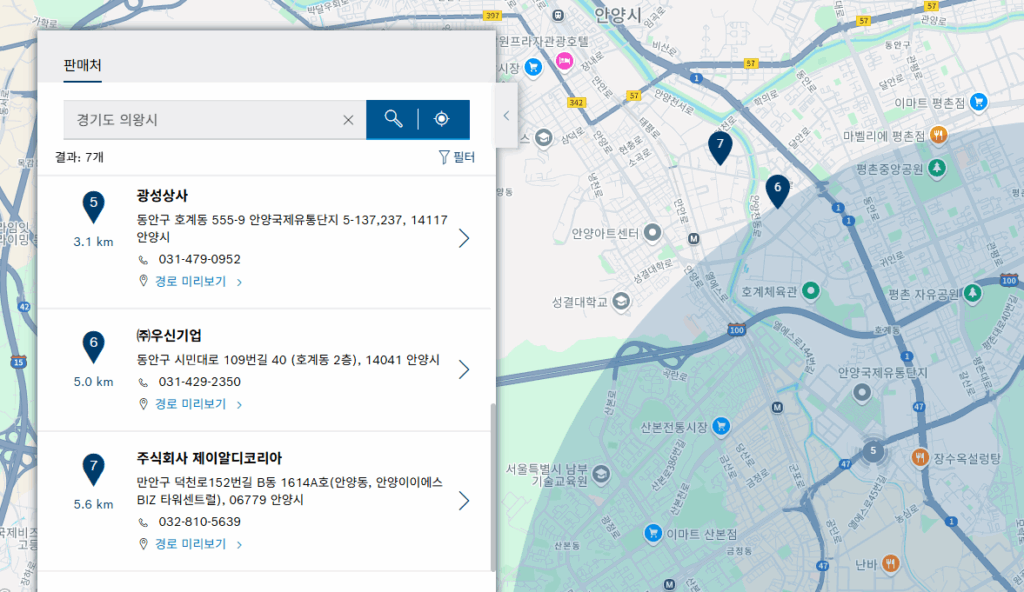Click the pink hotel icon near 관광호텔
Viewport: 1024px width, 592px height.
pyautogui.click(x=564, y=61)
